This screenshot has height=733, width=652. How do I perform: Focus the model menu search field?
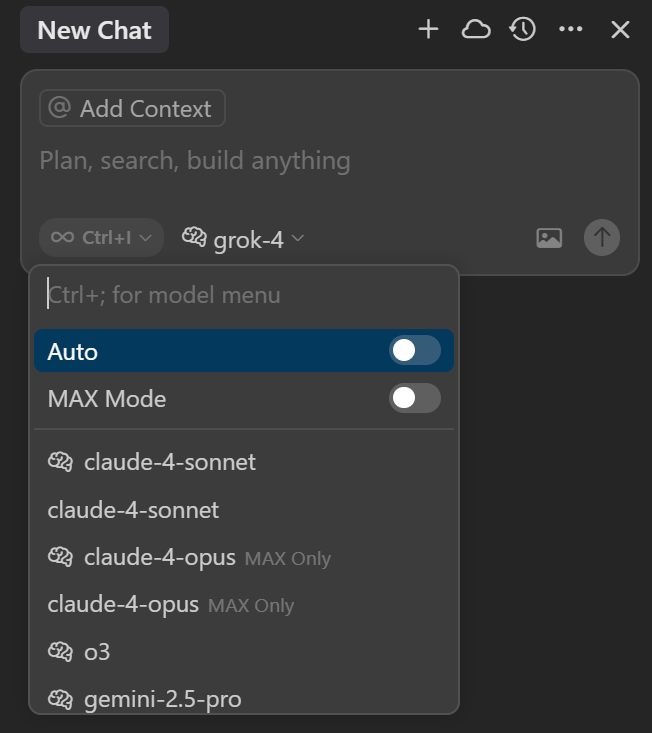[244, 295]
